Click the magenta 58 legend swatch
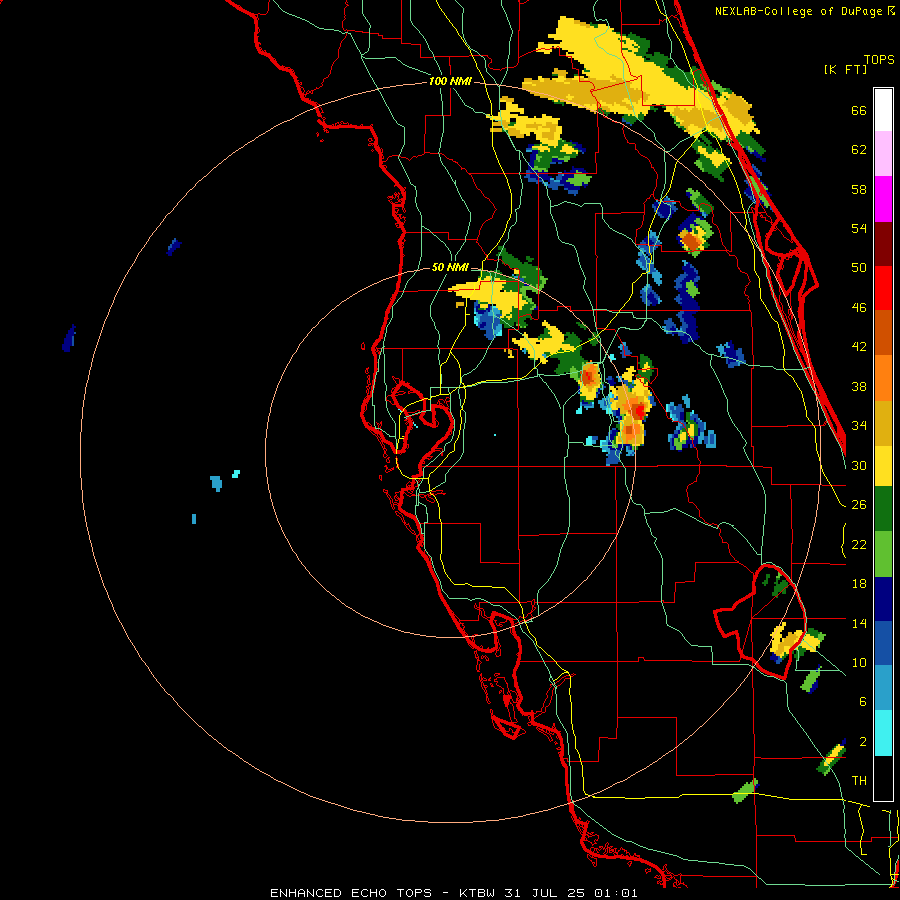Image resolution: width=900 pixels, height=900 pixels. click(883, 199)
